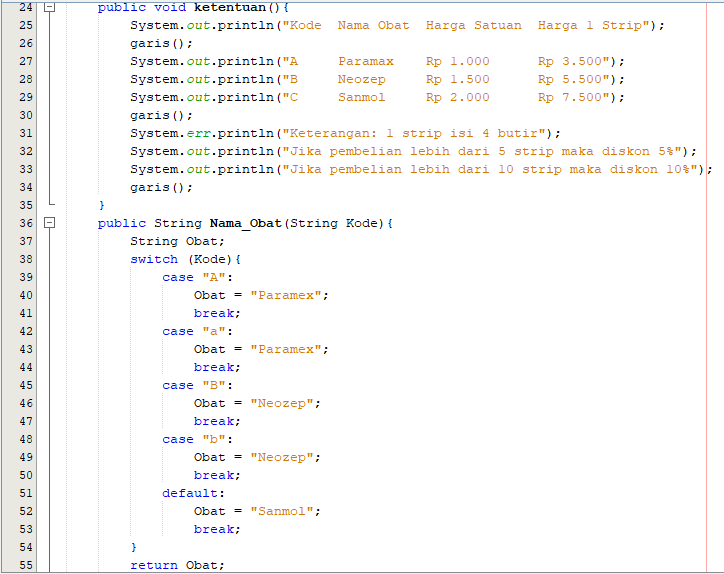
Task: Click 'Harga 1 Strip' on line 25
Action: click(x=590, y=25)
